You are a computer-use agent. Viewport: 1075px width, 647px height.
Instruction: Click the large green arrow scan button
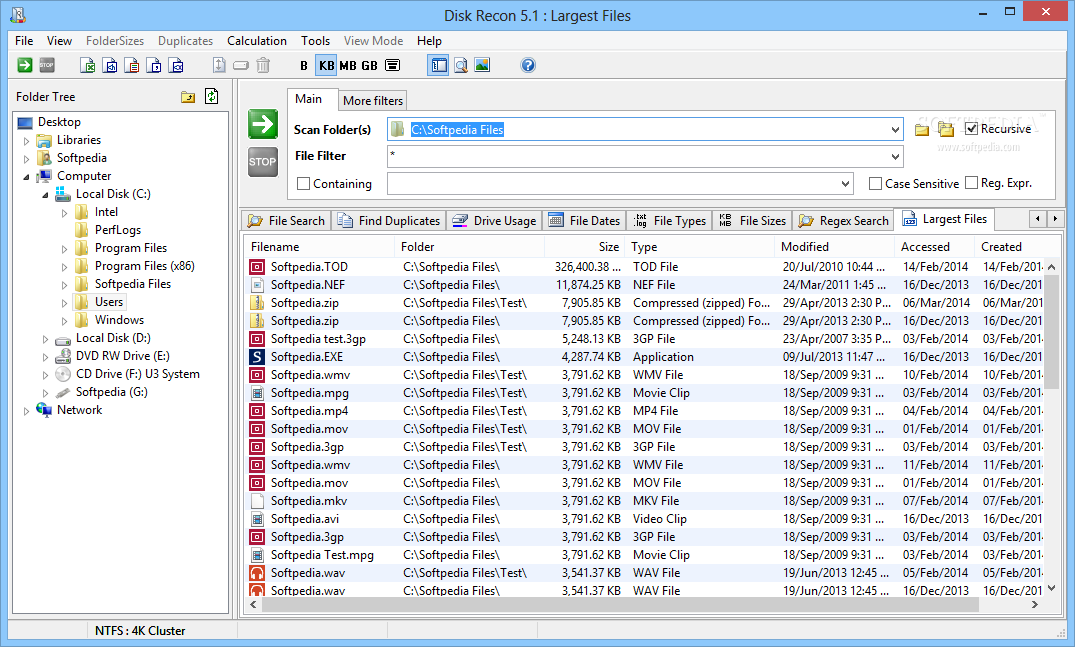pos(263,124)
